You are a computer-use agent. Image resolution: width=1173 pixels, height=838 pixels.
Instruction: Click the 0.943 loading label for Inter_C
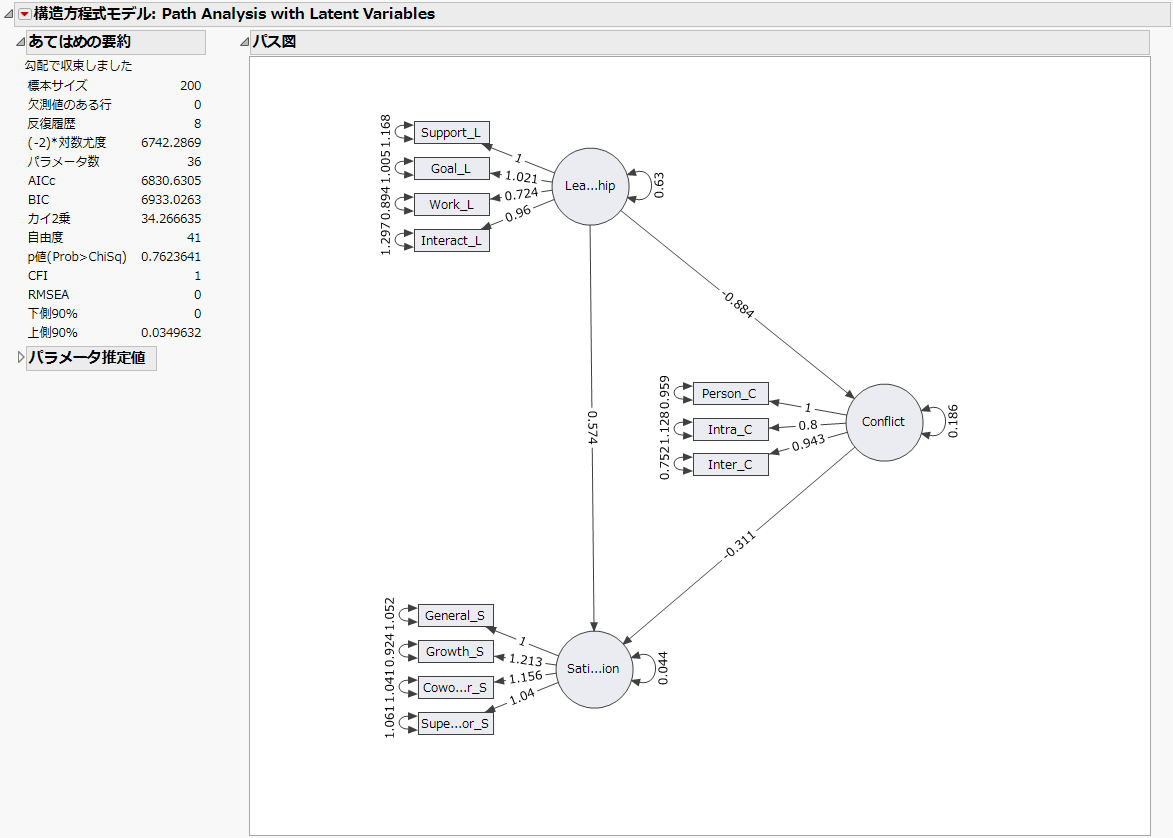[x=808, y=443]
